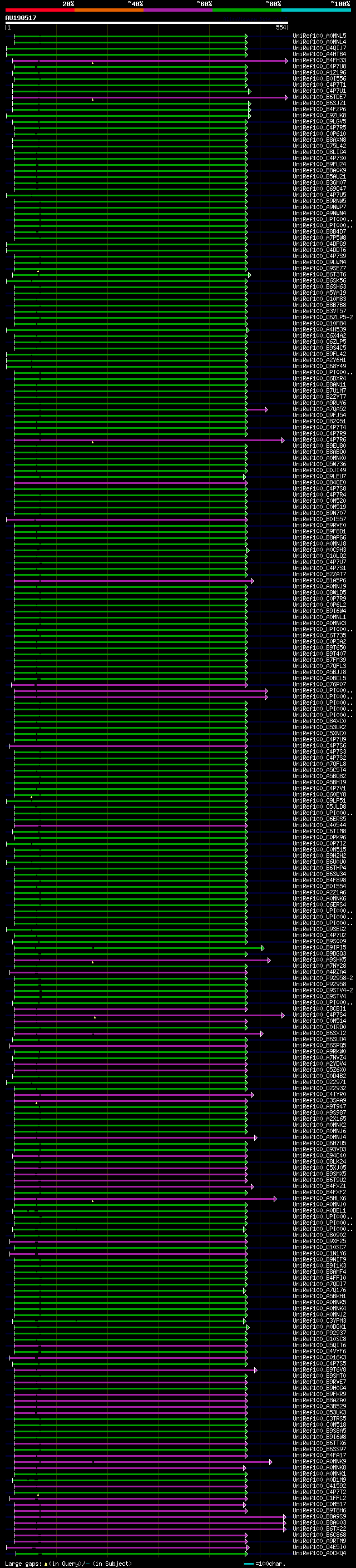
Task: Click the hit label UniRef100_A3B529
Action: tap(319, 1407)
